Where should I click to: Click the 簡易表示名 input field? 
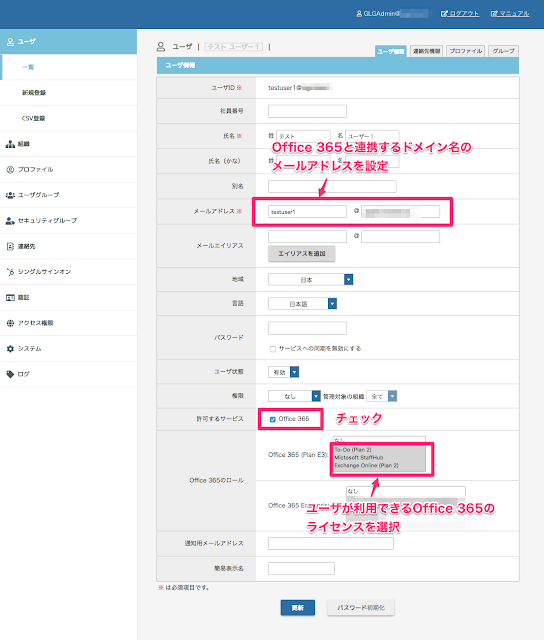click(301, 569)
